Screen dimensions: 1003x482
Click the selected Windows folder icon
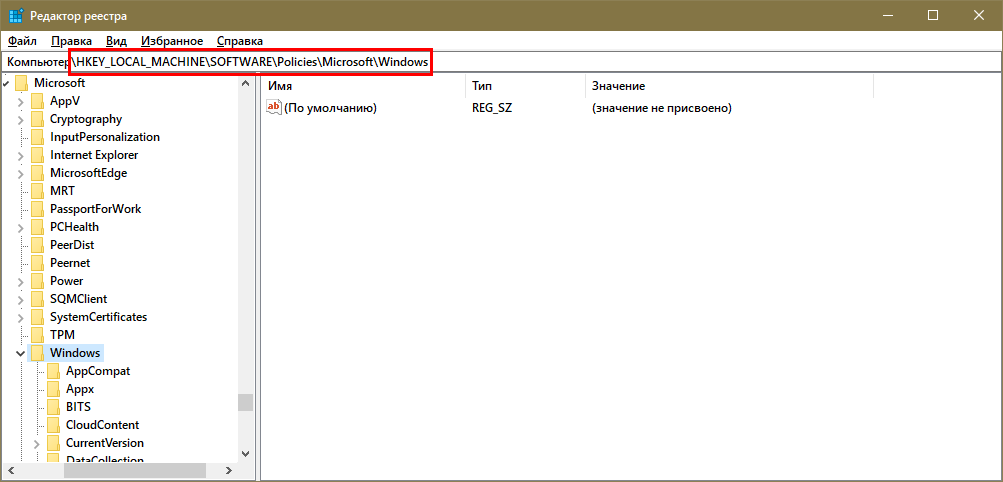pyautogui.click(x=38, y=353)
